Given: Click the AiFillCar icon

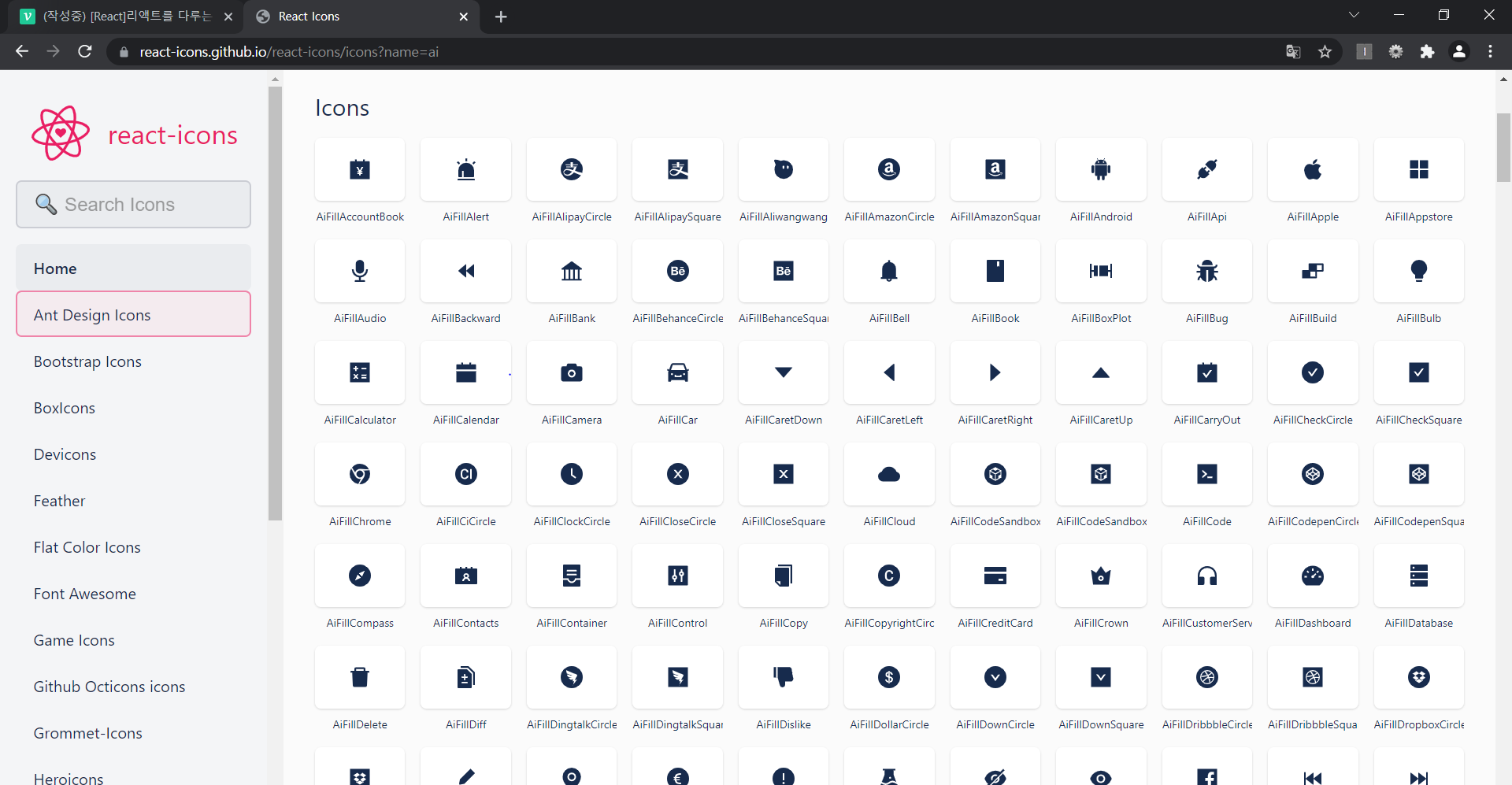Looking at the screenshot, I should [x=678, y=372].
